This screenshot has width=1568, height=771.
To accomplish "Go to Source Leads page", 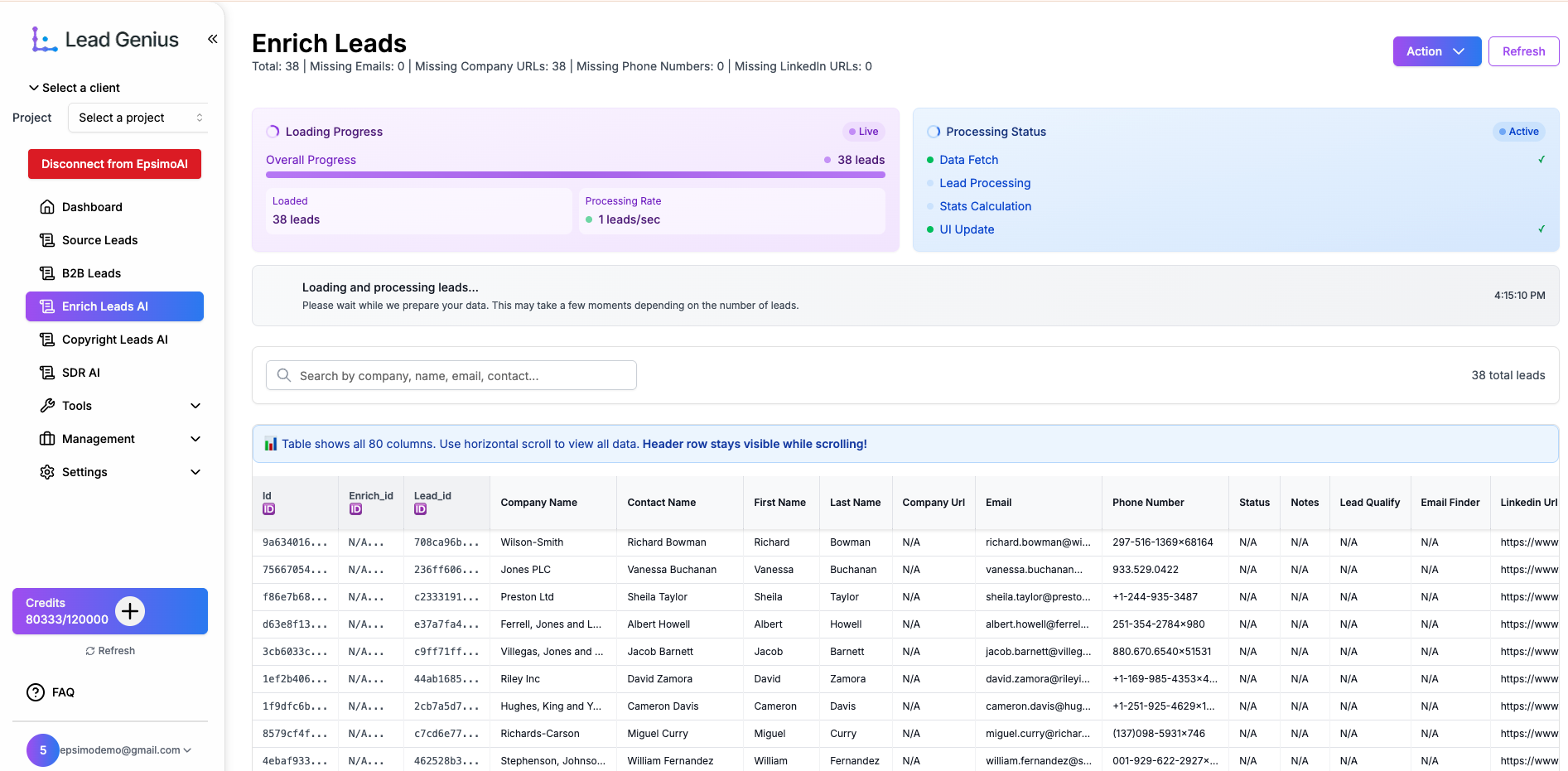I will (x=99, y=240).
